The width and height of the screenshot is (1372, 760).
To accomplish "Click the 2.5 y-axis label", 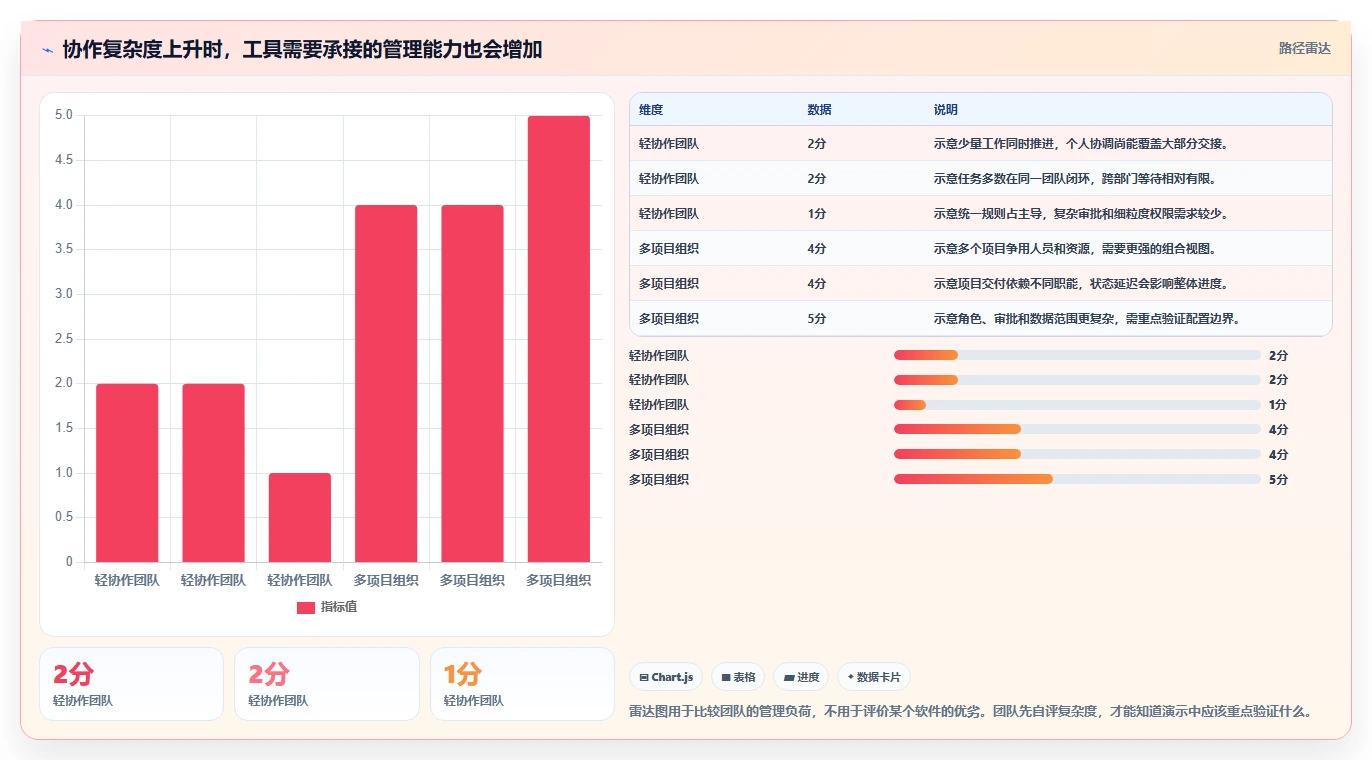I will tap(64, 339).
